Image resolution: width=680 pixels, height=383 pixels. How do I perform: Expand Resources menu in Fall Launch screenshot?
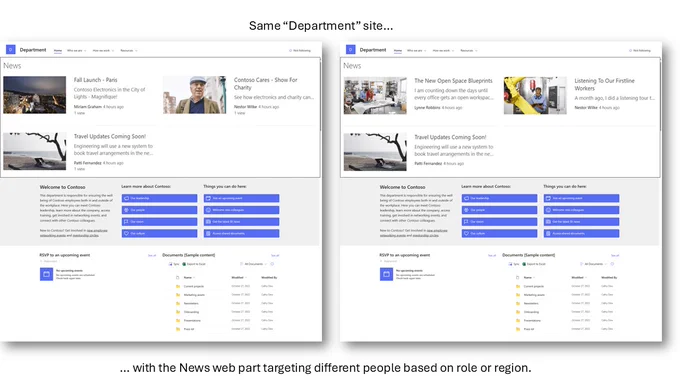pos(129,50)
